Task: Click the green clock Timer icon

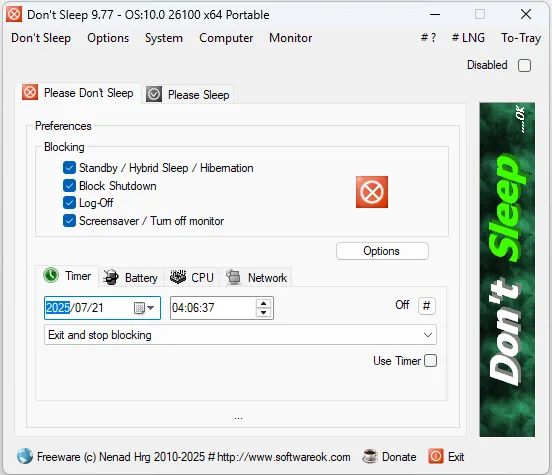Action: pos(51,275)
